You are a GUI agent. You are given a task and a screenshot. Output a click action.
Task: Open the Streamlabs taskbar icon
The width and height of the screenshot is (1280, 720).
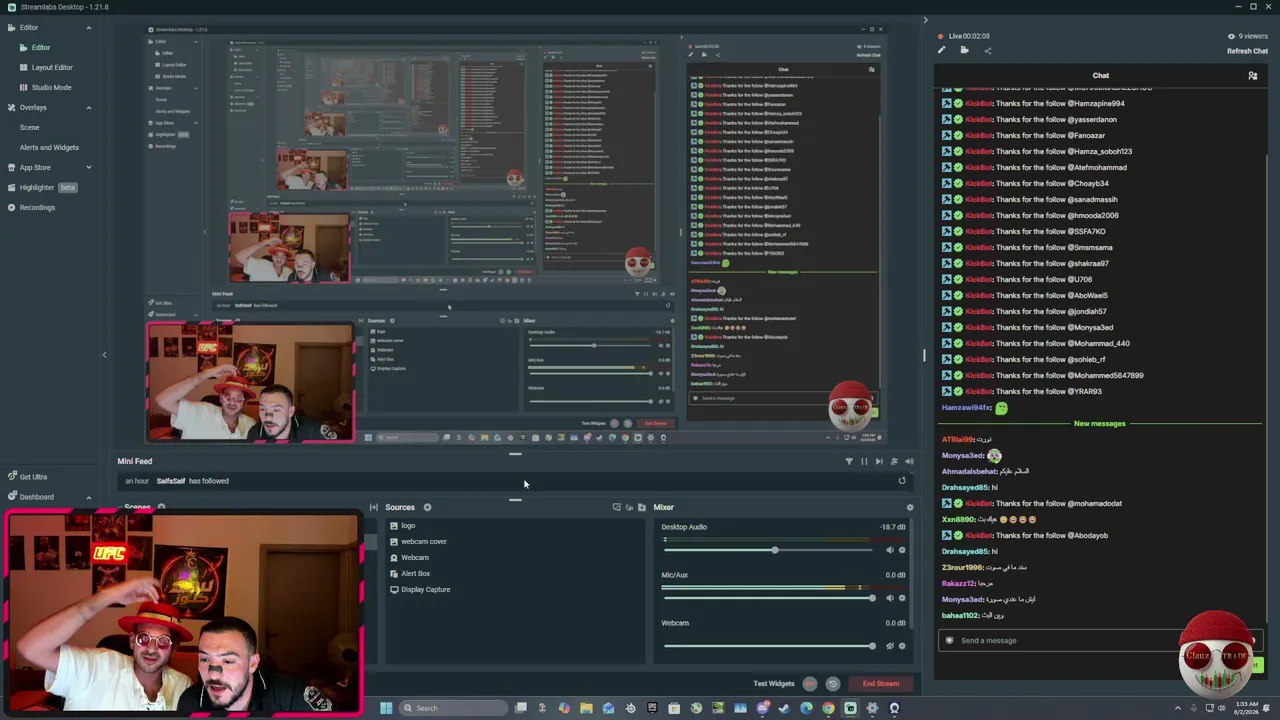click(850, 708)
